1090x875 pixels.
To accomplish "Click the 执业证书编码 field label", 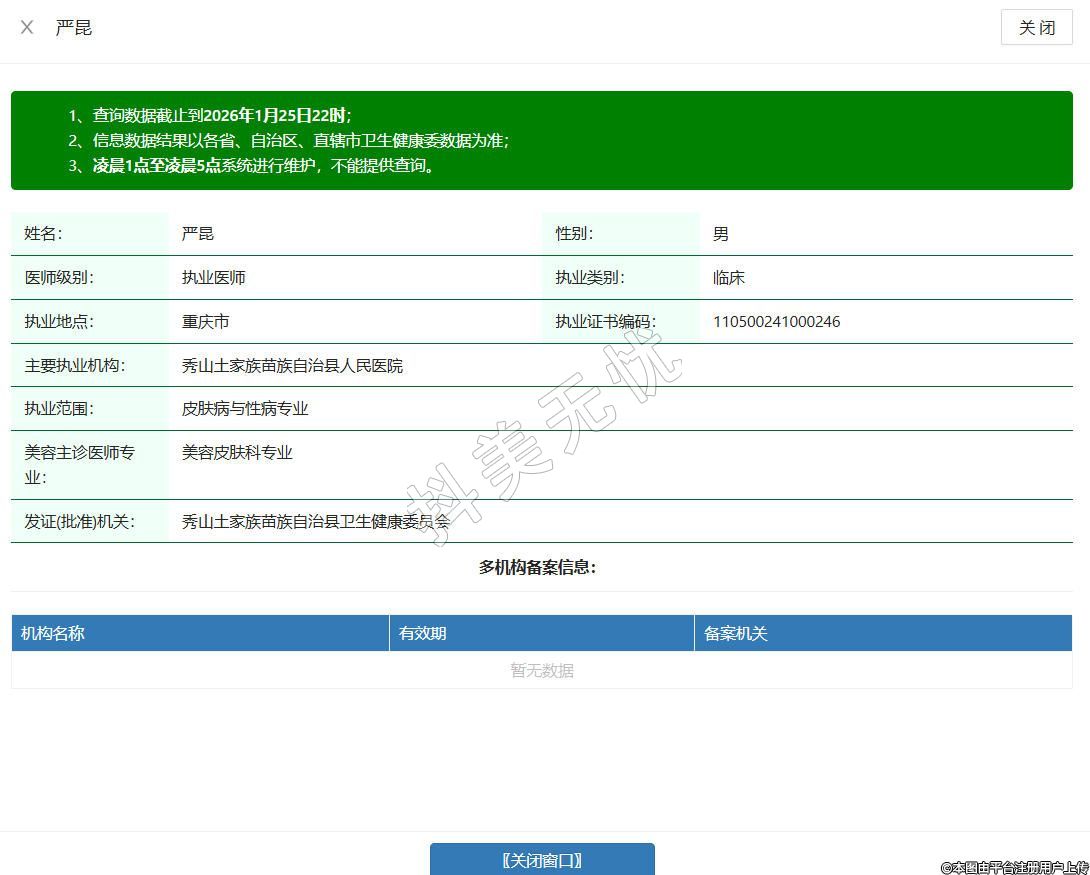I will [605, 322].
